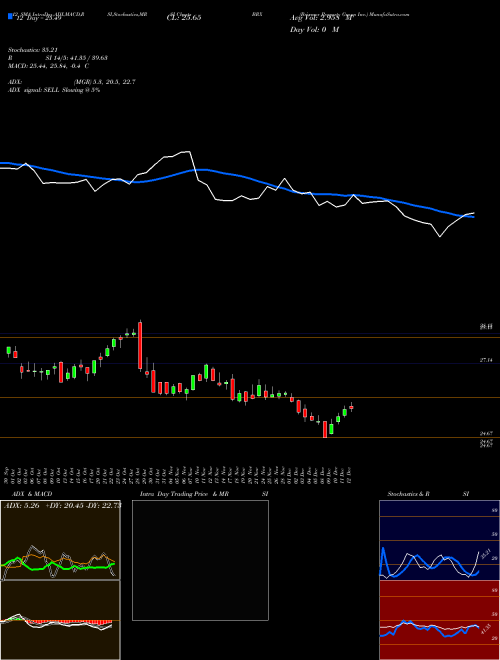Click the lowest red candlestick near 24.67
The height and width of the screenshot is (660, 500).
(x=325, y=429)
